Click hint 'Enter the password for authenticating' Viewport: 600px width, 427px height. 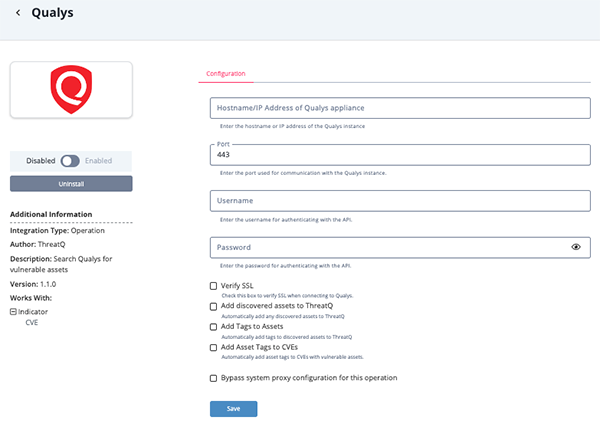[285, 266]
